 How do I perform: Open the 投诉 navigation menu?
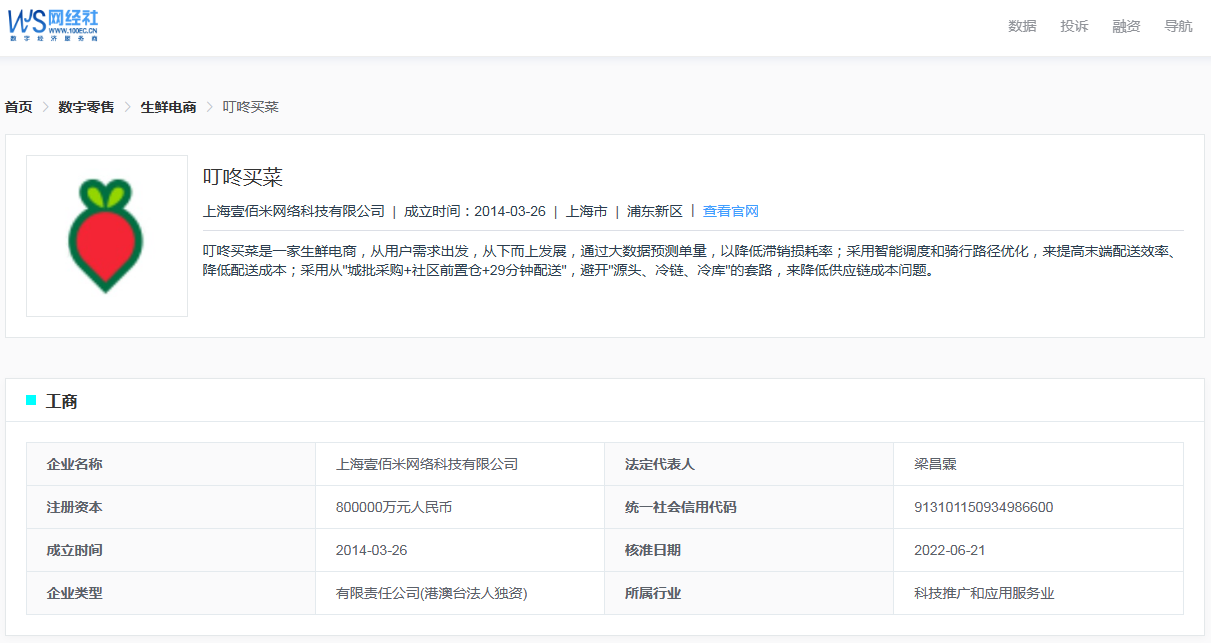(x=1074, y=27)
